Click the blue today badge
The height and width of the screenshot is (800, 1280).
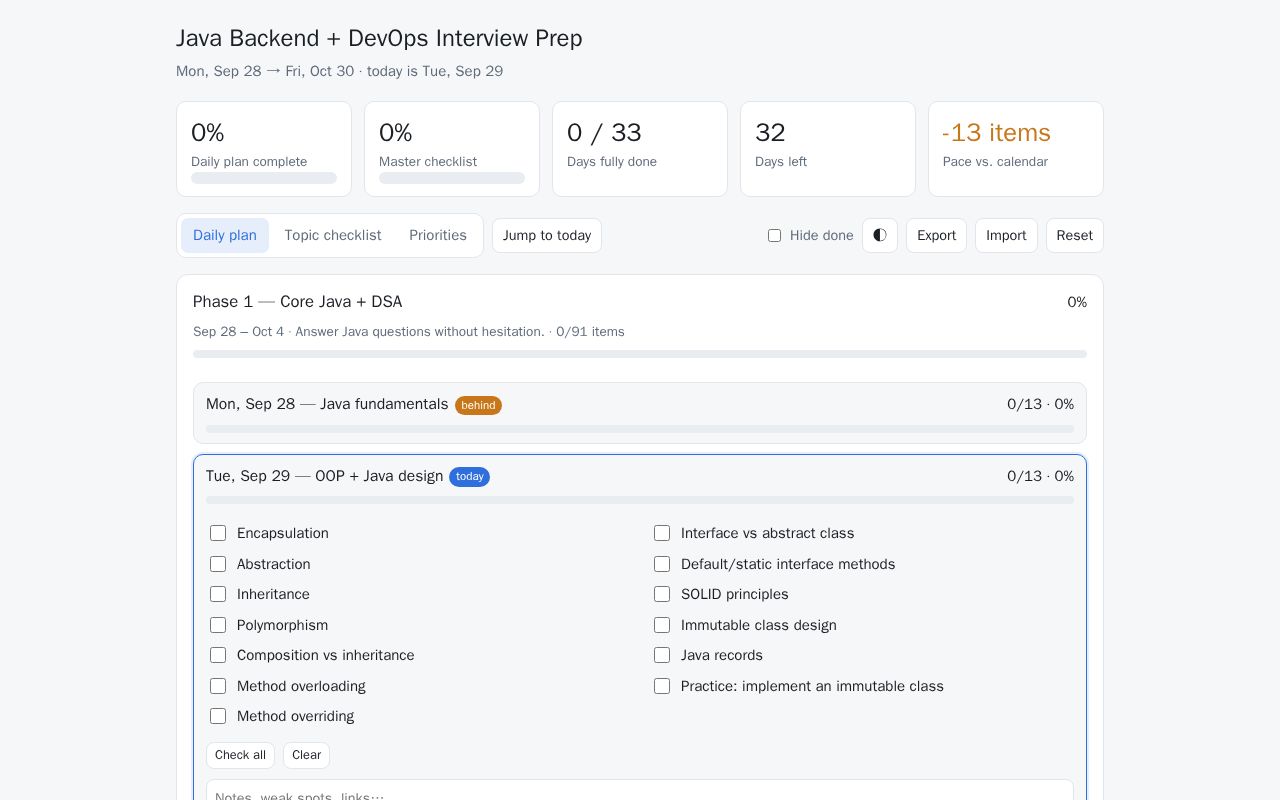pyautogui.click(x=469, y=477)
